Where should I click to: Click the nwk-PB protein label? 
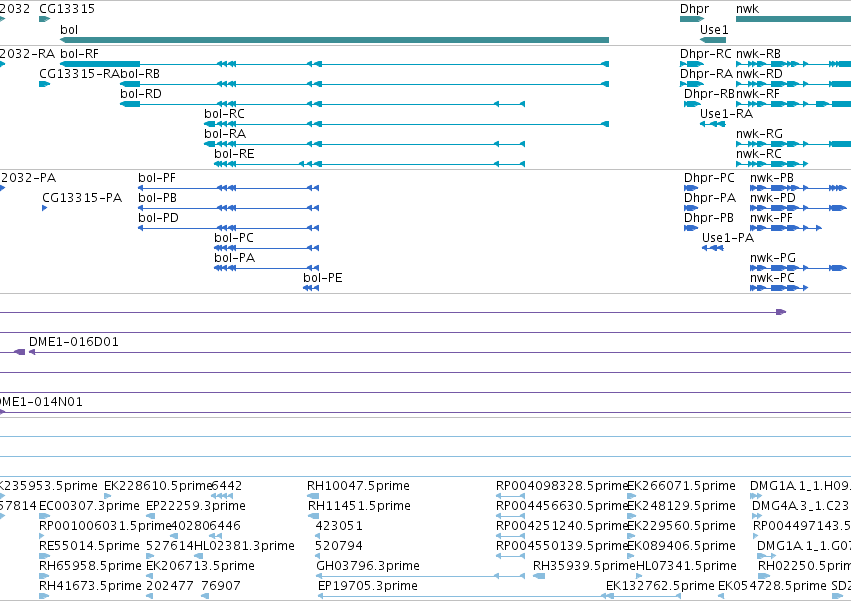coord(772,178)
